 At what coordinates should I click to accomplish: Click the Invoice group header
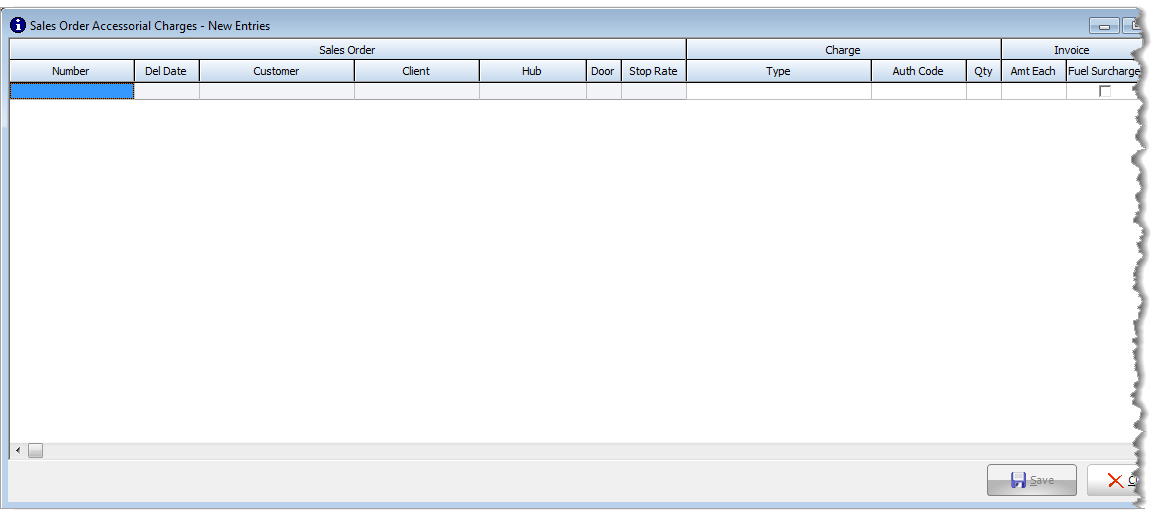(x=1071, y=50)
